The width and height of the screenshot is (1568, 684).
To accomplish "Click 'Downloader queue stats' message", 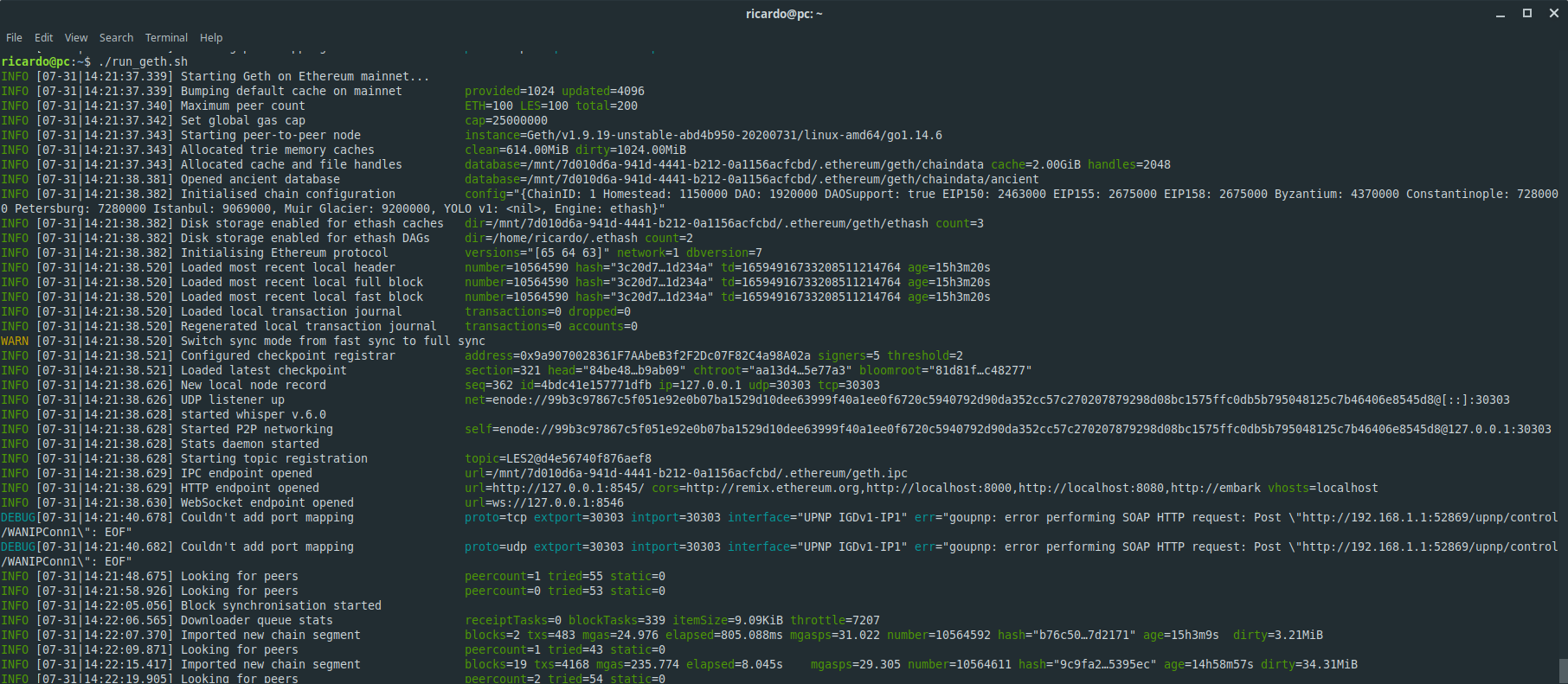I will pos(256,620).
